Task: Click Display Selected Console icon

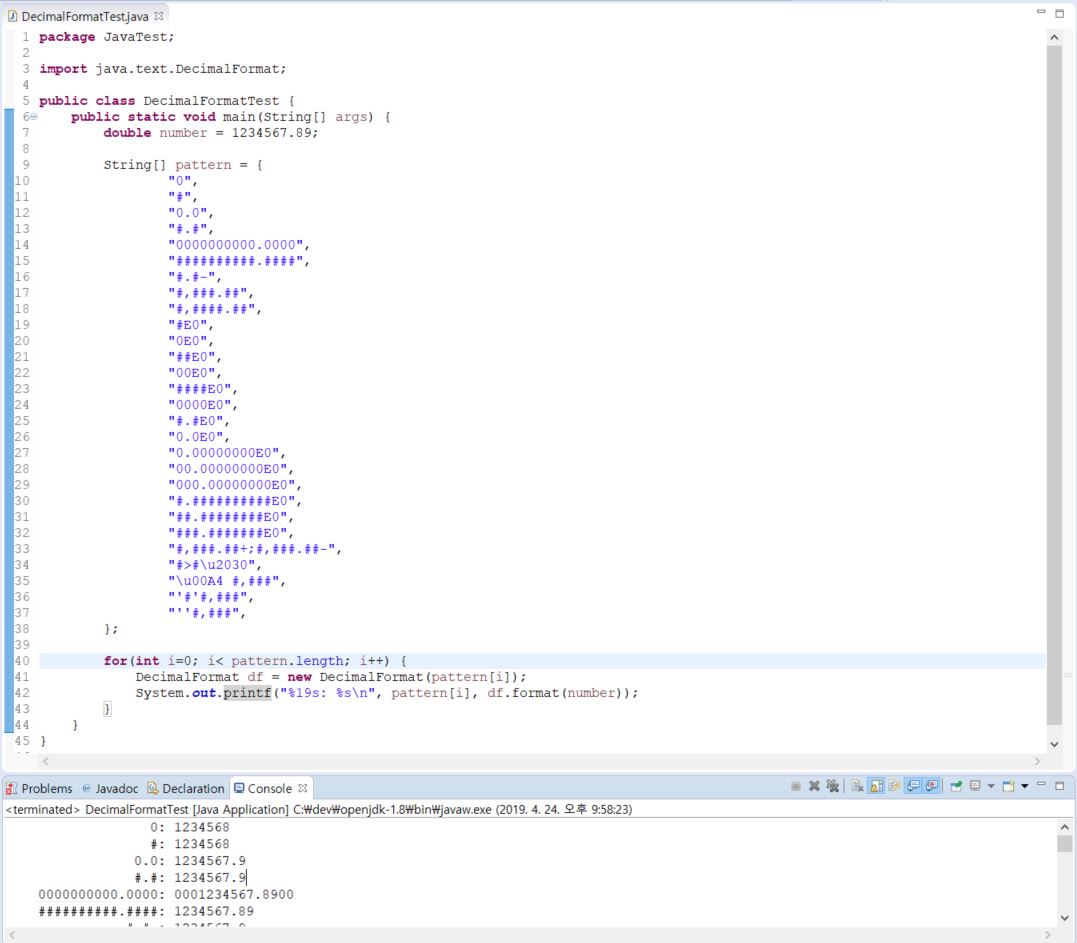Action: click(x=975, y=786)
